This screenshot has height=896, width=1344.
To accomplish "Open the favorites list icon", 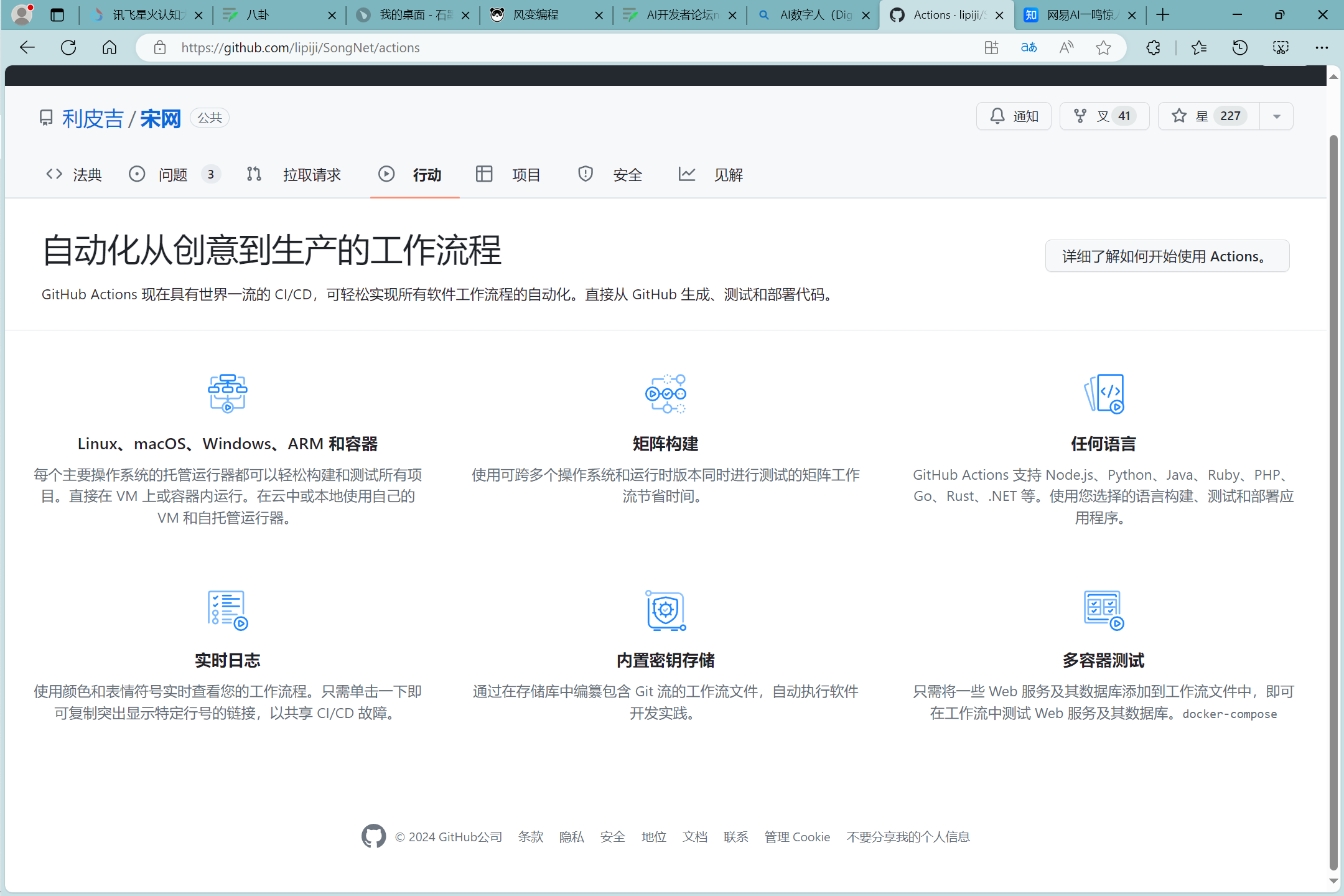I will 1199,47.
